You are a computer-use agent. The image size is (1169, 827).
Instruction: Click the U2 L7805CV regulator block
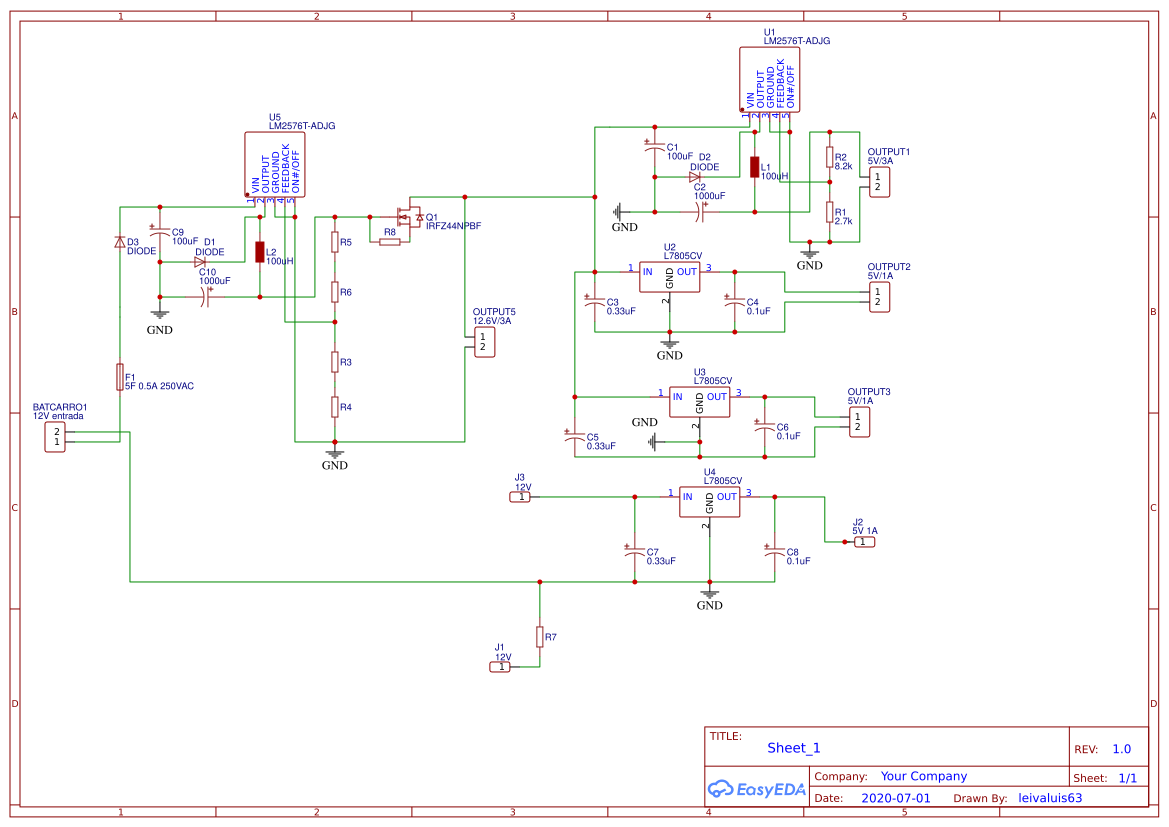668,275
